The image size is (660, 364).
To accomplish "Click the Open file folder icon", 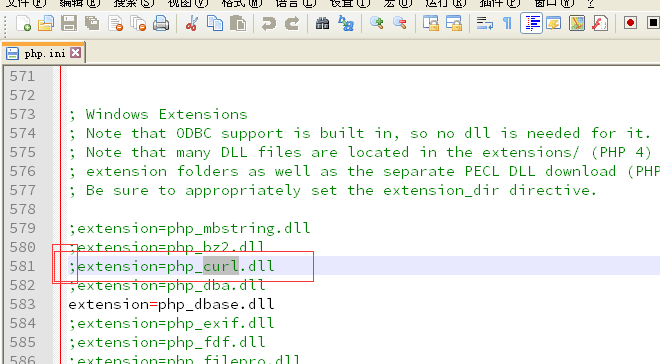I will click(x=46, y=23).
